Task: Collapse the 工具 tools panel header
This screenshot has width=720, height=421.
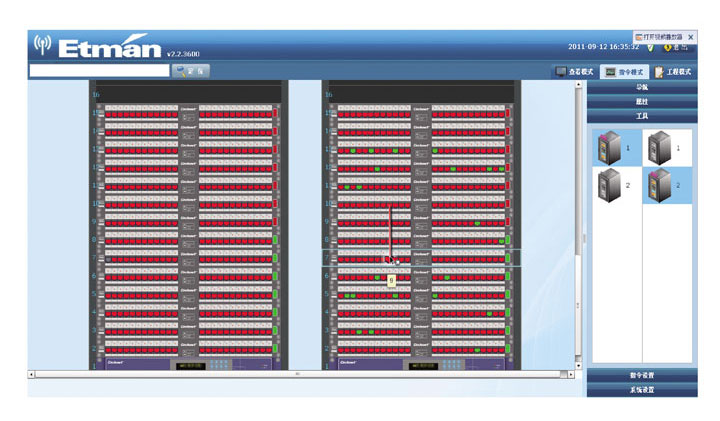Action: tap(641, 116)
